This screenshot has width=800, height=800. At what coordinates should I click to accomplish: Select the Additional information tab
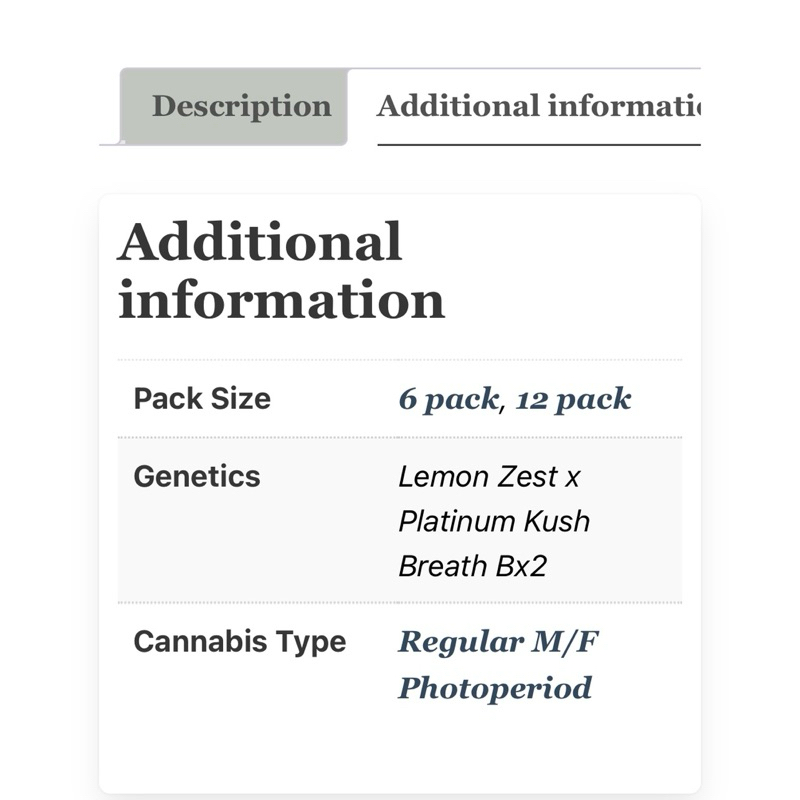539,107
